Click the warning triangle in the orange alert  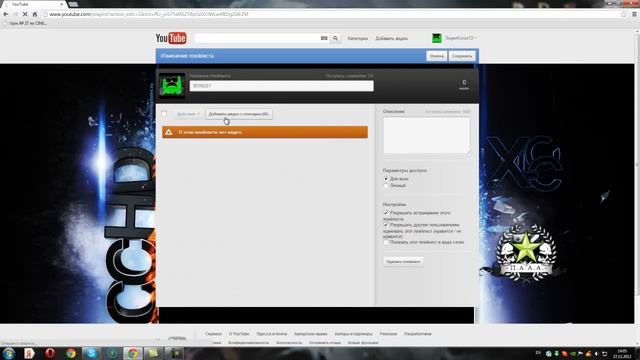tap(169, 132)
